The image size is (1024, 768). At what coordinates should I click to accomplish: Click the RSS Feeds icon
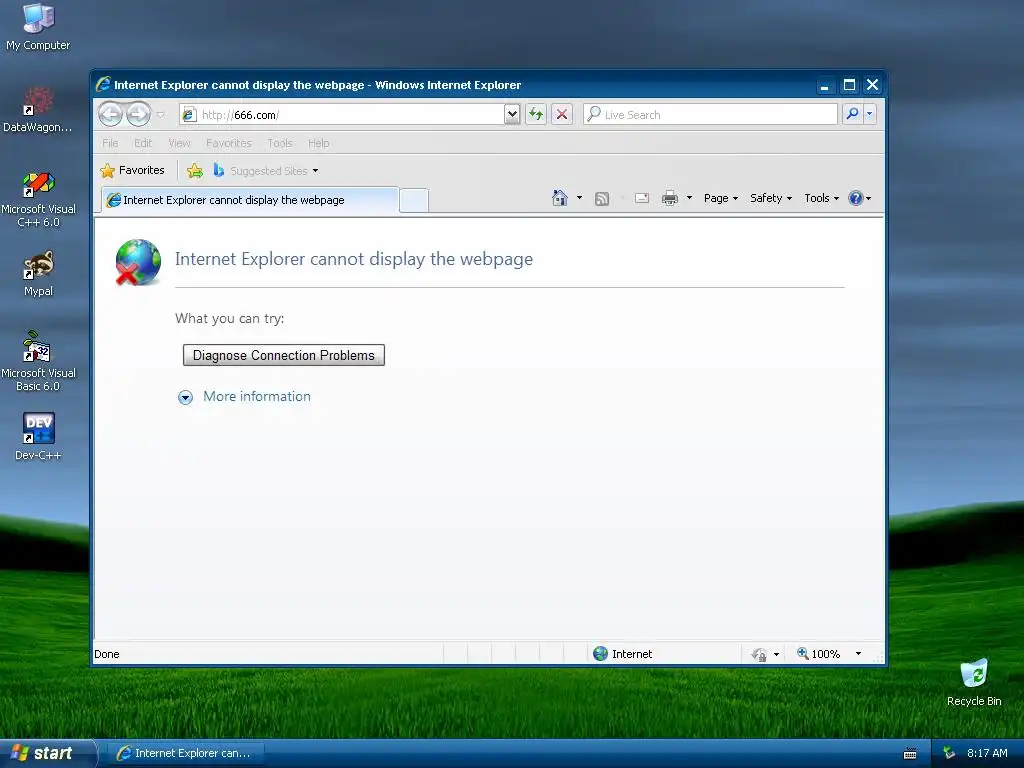click(601, 199)
